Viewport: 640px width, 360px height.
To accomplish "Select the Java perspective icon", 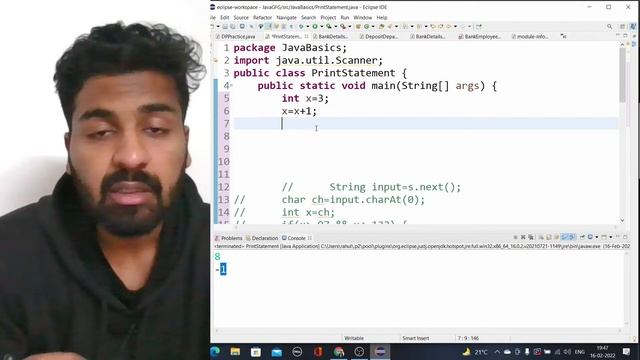I will pyautogui.click(x=633, y=27).
